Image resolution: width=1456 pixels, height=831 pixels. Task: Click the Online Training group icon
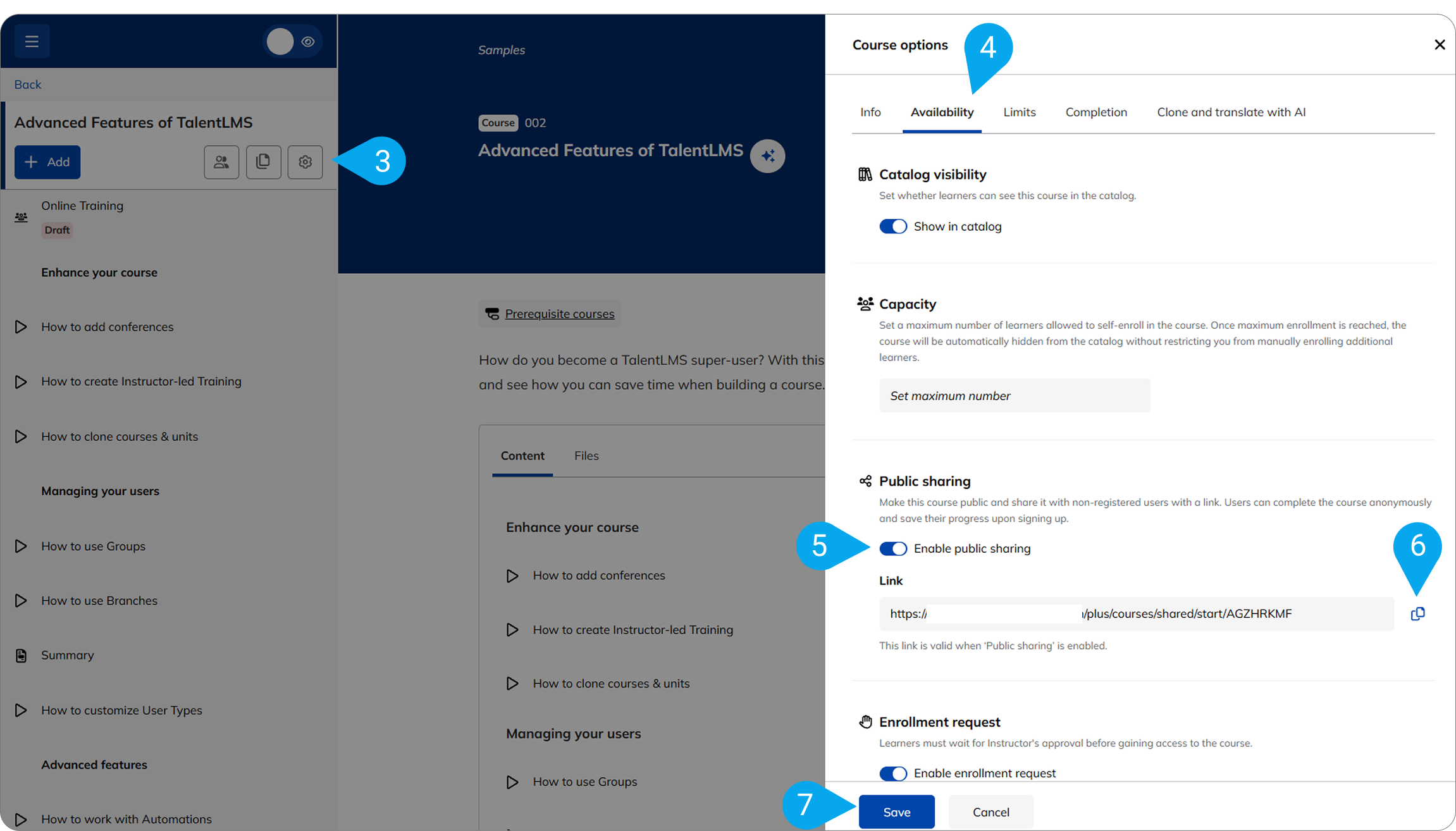pyautogui.click(x=21, y=217)
